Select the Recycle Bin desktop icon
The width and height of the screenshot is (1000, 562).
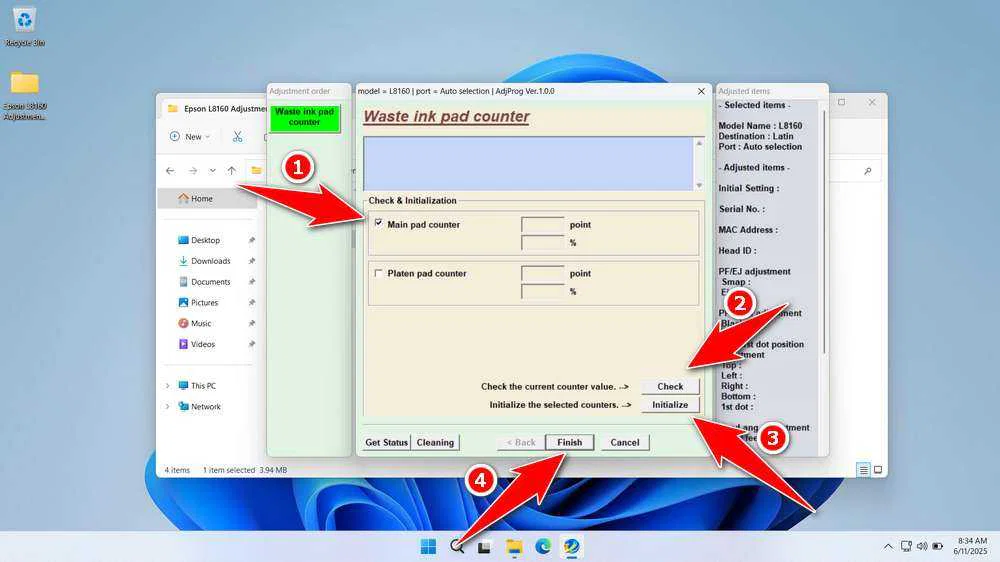pyautogui.click(x=25, y=26)
